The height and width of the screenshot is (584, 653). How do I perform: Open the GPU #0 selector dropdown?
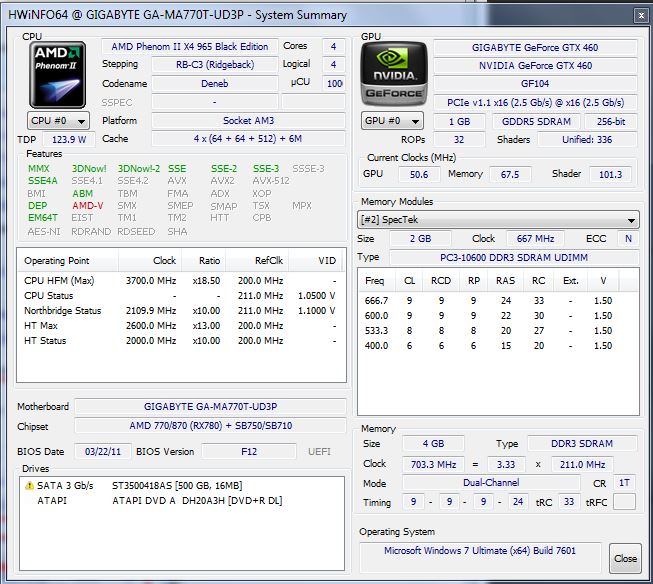(x=392, y=121)
